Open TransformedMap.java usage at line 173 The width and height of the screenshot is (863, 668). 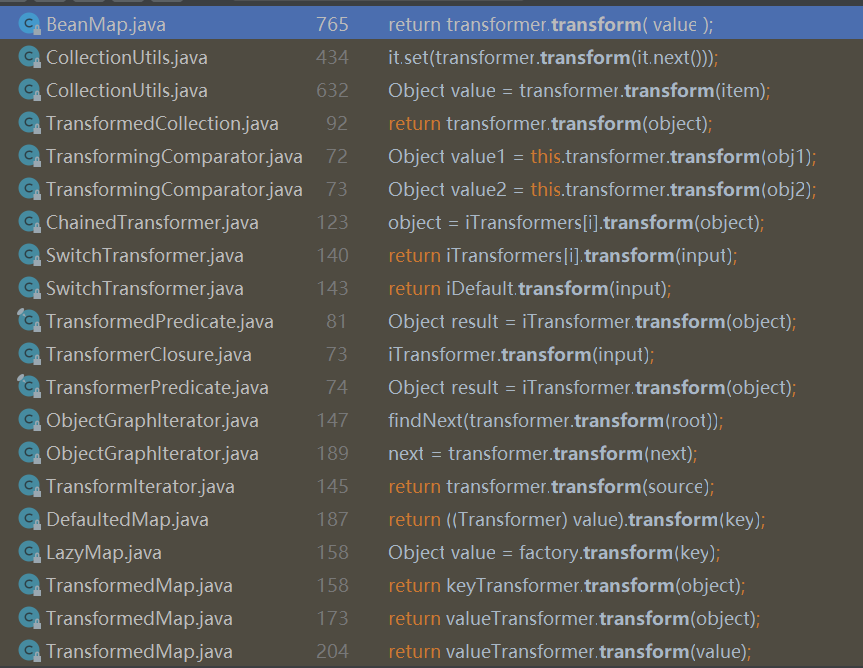(x=139, y=619)
